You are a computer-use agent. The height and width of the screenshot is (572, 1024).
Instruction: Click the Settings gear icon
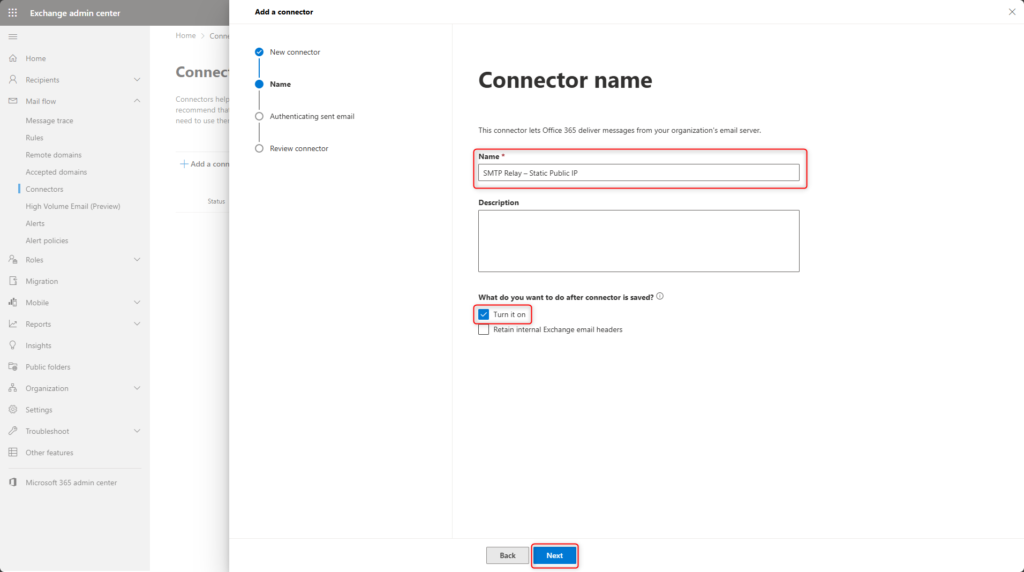[x=12, y=409]
